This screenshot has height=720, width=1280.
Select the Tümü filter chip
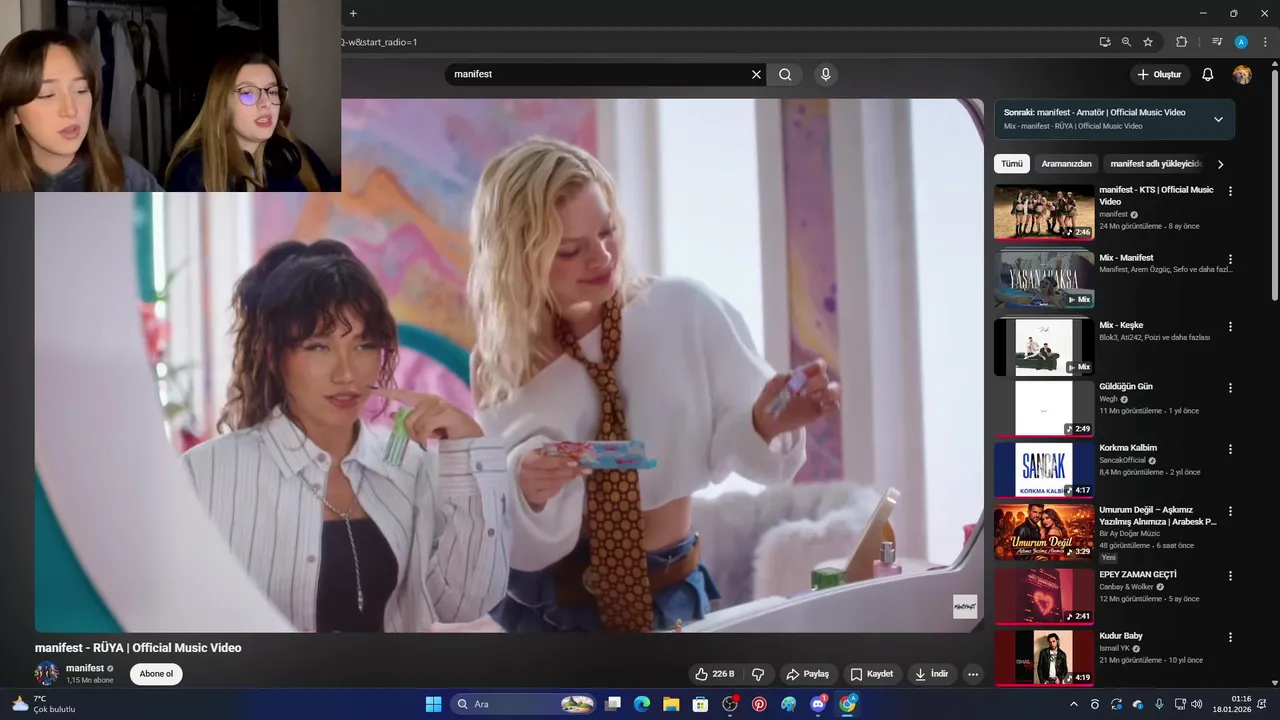[1012, 163]
